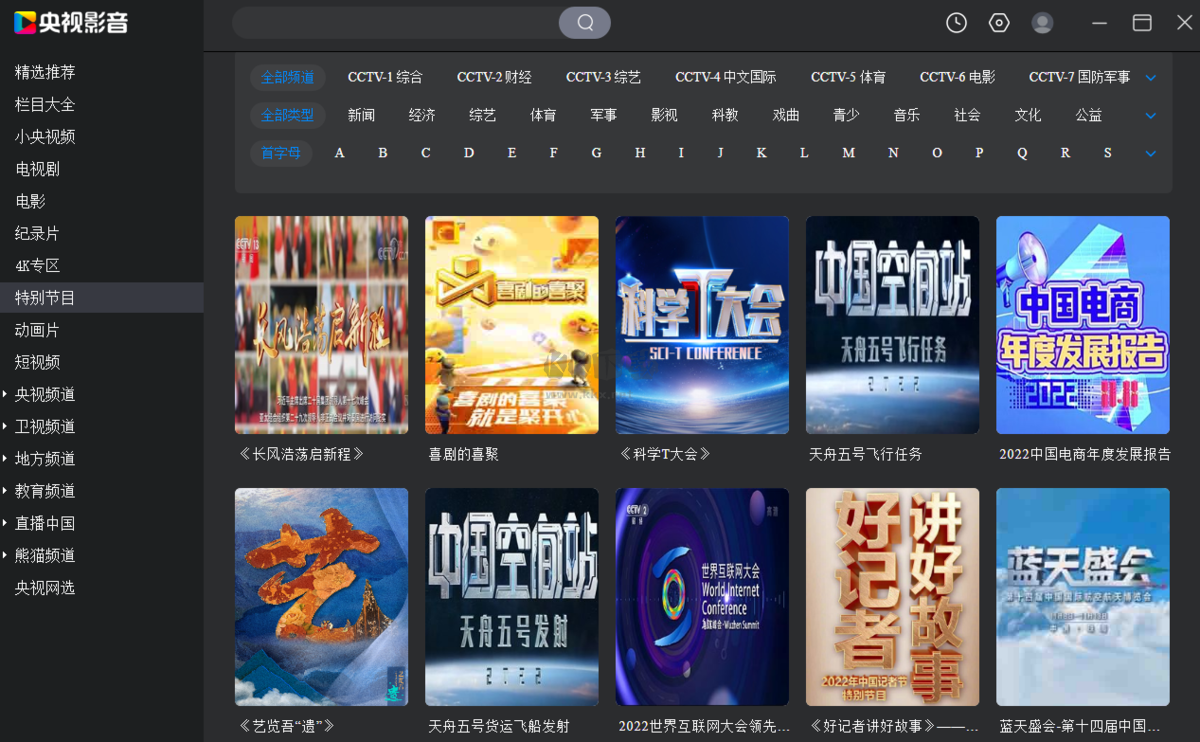Open 纪录片 from the sidebar menu
The height and width of the screenshot is (742, 1200).
pyautogui.click(x=35, y=232)
